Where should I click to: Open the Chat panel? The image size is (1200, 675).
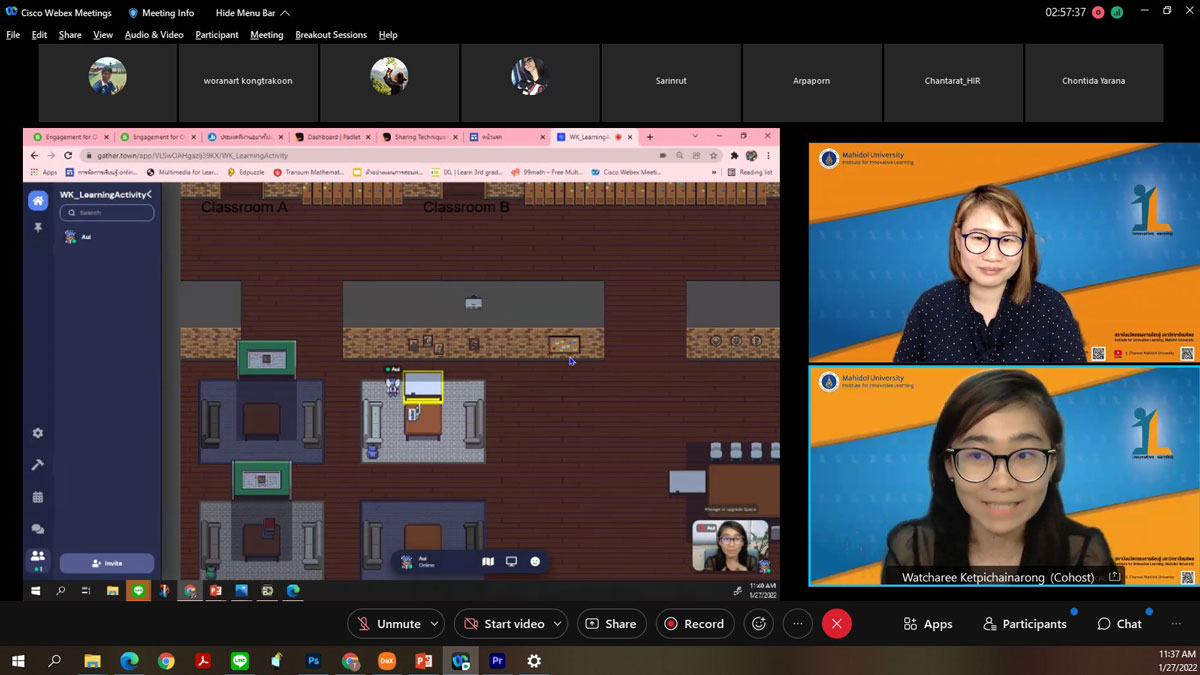(1119, 624)
